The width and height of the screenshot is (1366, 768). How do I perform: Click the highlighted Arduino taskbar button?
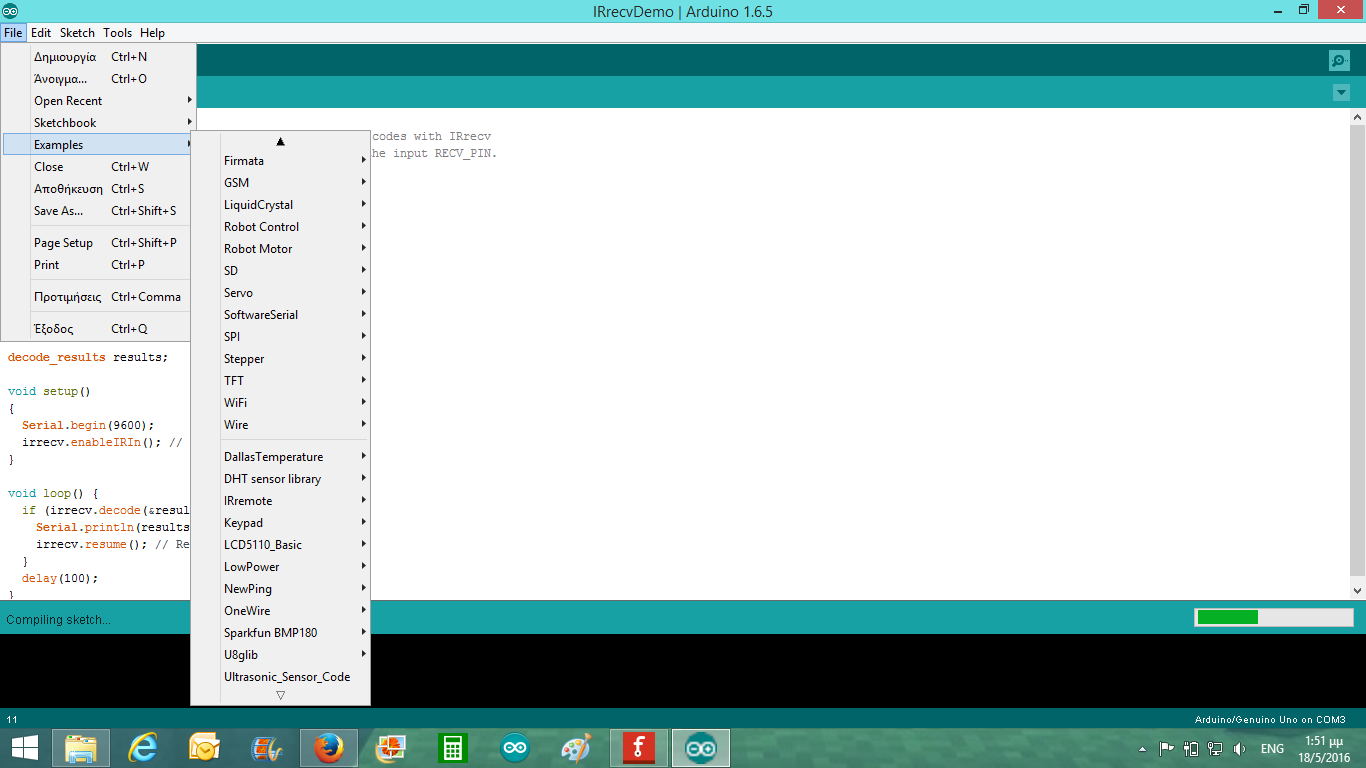[700, 748]
